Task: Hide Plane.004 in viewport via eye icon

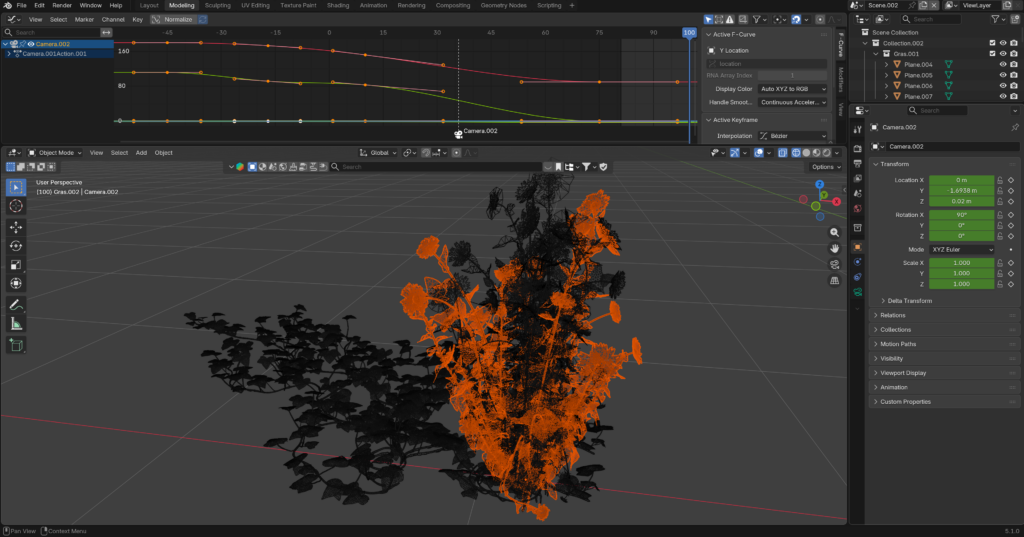Action: coord(1003,65)
